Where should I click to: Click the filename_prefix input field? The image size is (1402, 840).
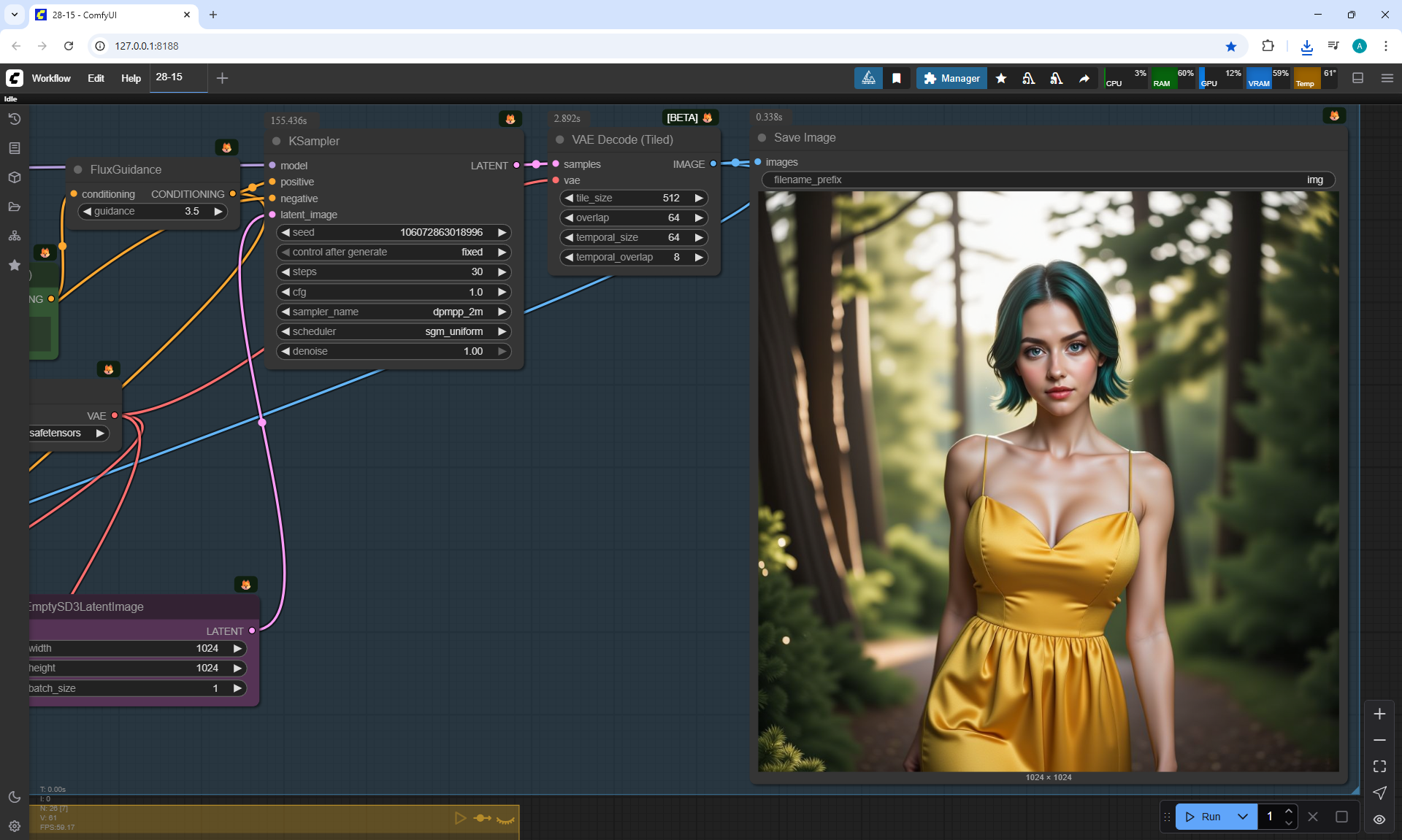(1048, 180)
